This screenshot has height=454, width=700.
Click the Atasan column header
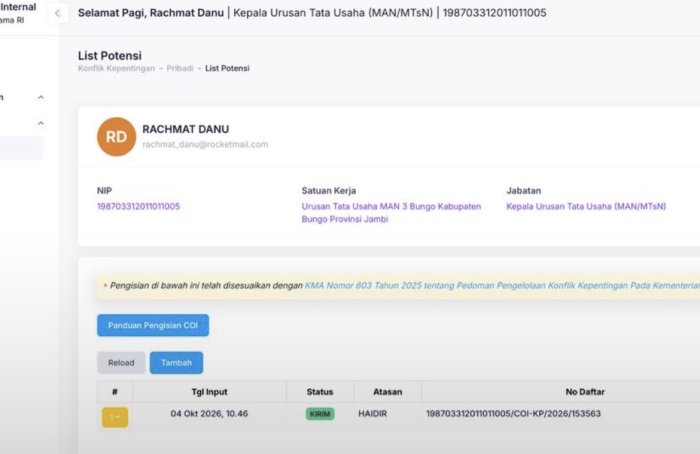click(x=388, y=392)
